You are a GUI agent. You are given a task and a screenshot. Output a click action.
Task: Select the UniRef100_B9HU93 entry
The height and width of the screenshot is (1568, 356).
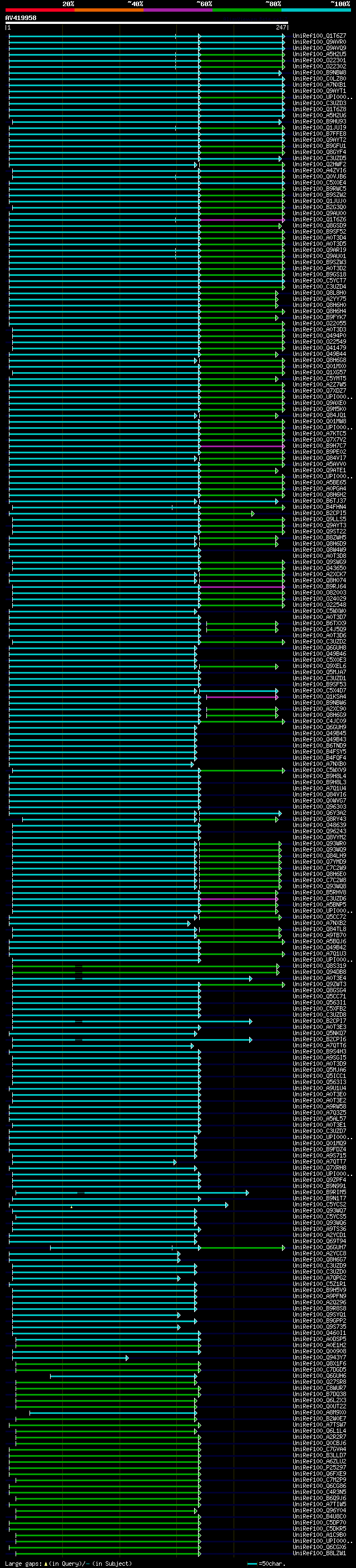pos(319,122)
